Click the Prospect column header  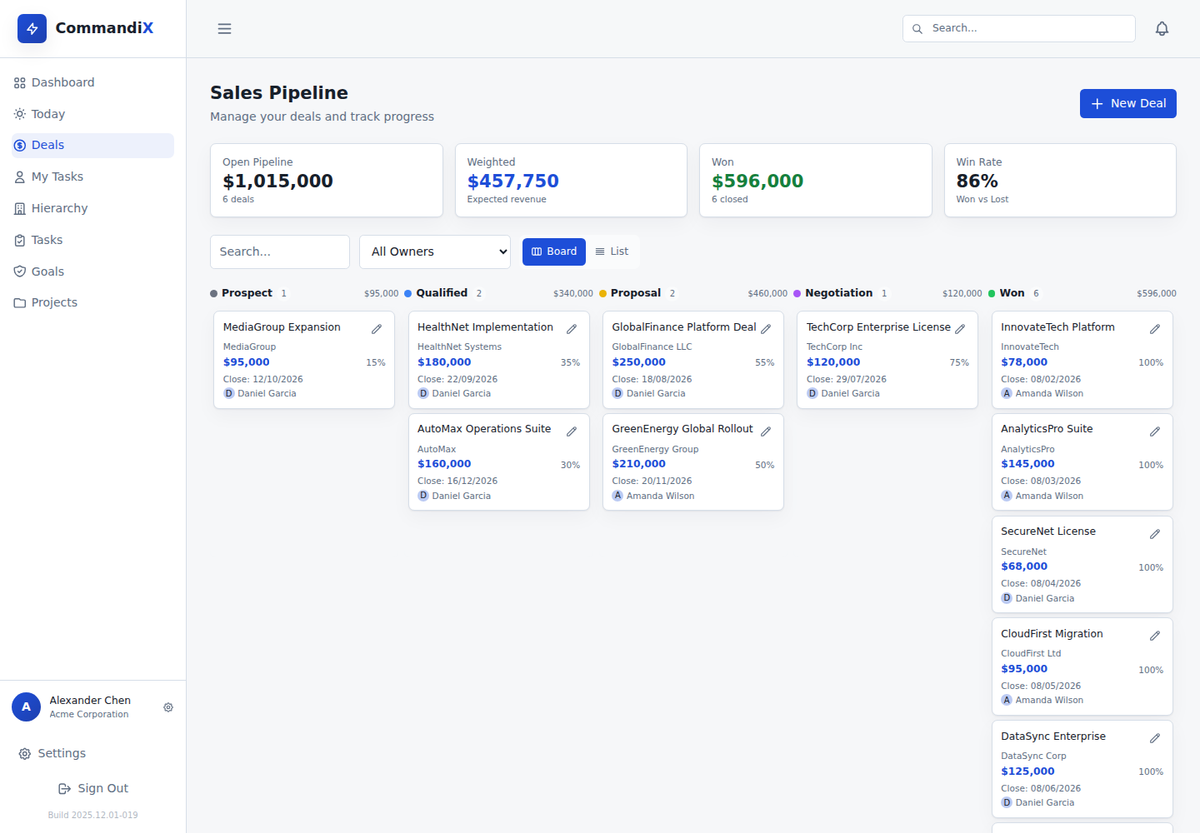click(304, 293)
